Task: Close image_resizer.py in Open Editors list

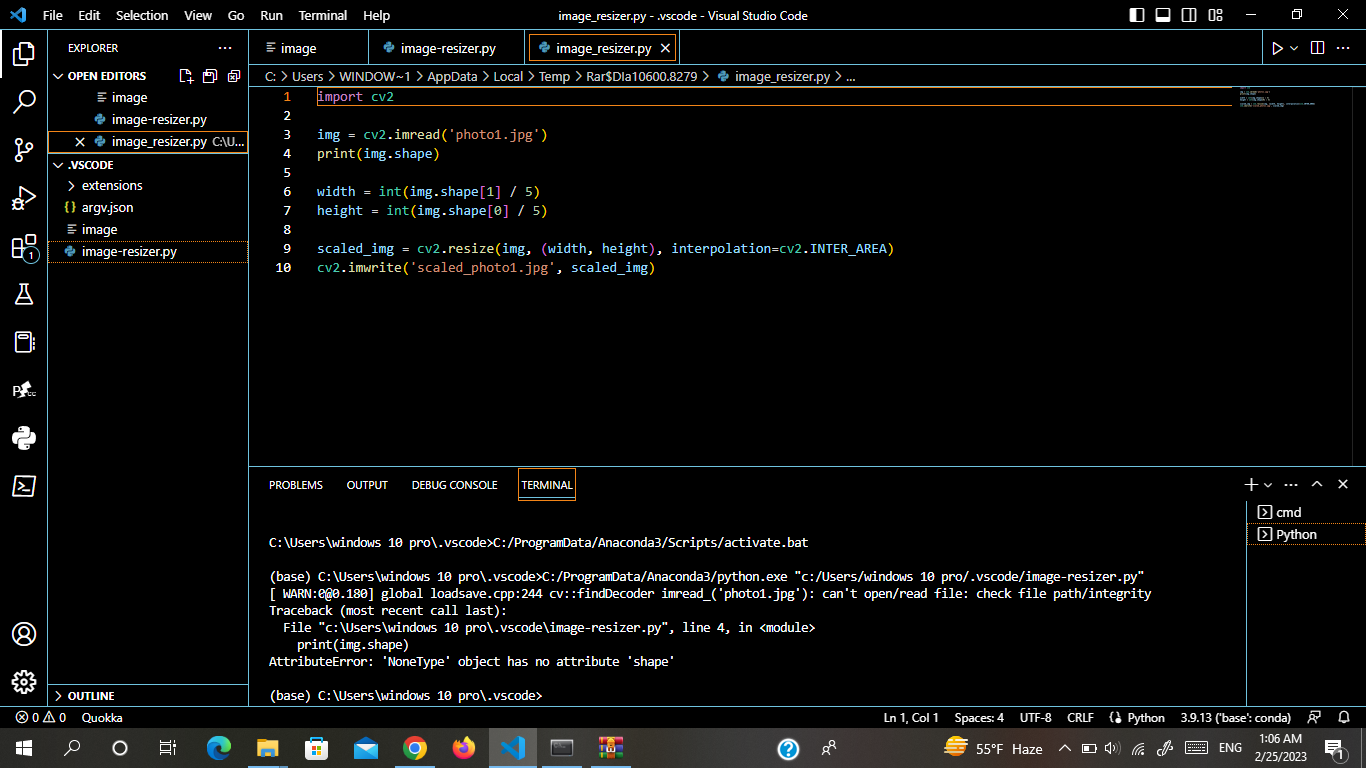Action: coord(80,142)
